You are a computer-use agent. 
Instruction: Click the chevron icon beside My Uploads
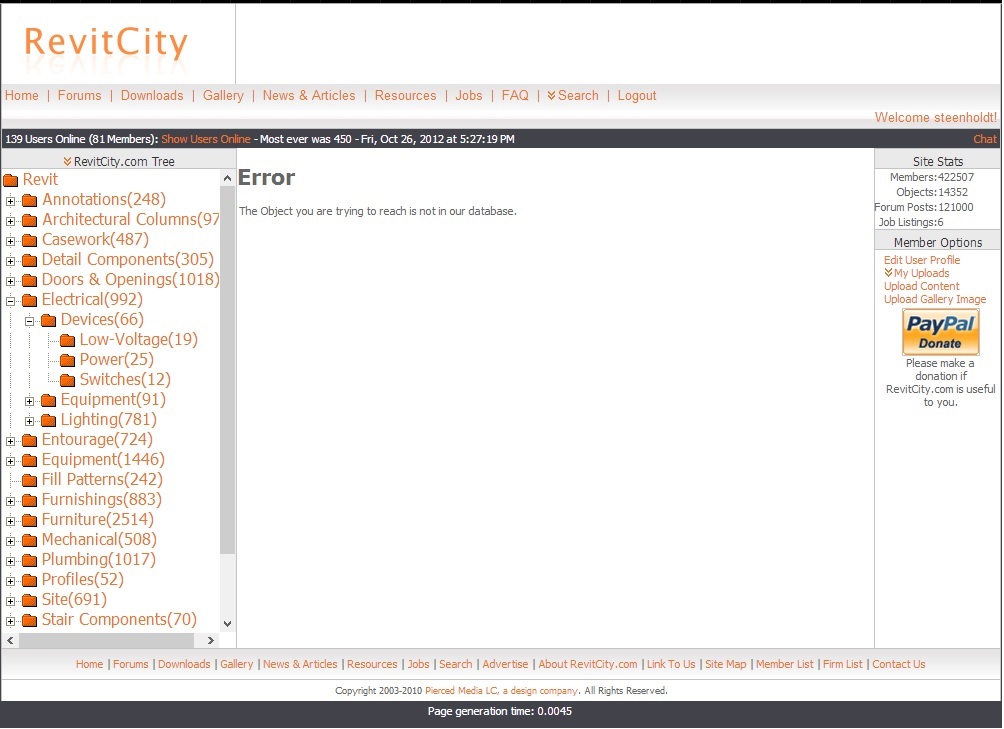click(x=889, y=273)
